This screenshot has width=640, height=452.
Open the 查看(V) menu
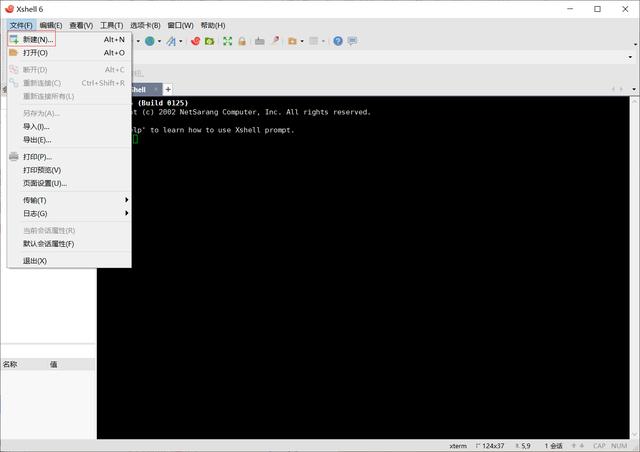(x=81, y=25)
